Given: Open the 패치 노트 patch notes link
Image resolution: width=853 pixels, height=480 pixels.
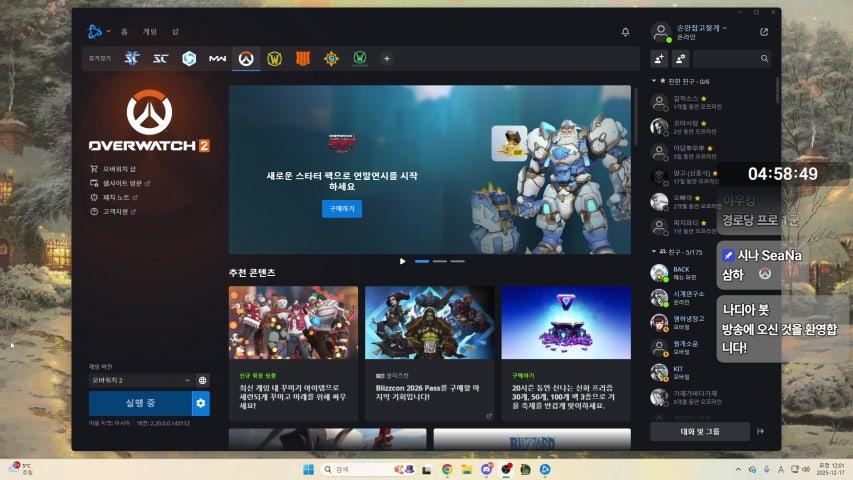Looking at the screenshot, I should coord(120,198).
